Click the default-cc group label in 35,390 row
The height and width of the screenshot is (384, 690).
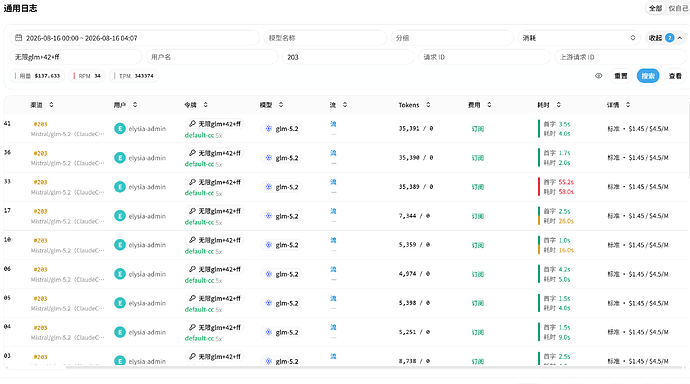[199, 164]
